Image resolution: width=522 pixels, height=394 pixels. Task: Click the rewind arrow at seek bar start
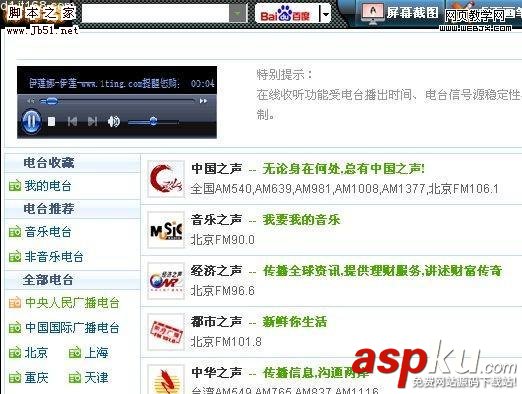tap(31, 101)
